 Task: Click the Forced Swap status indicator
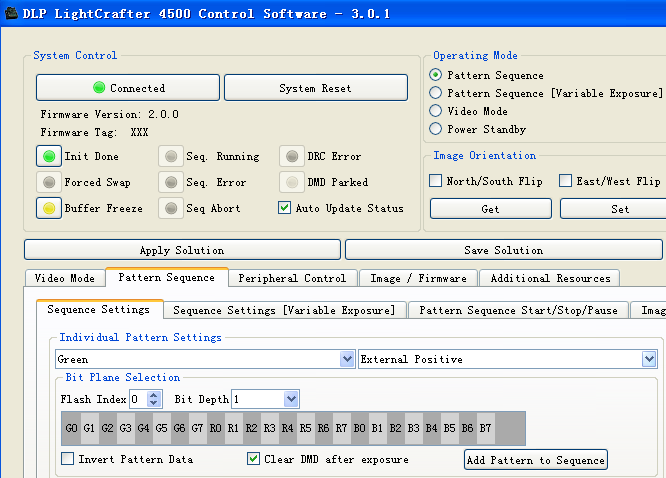(49, 182)
